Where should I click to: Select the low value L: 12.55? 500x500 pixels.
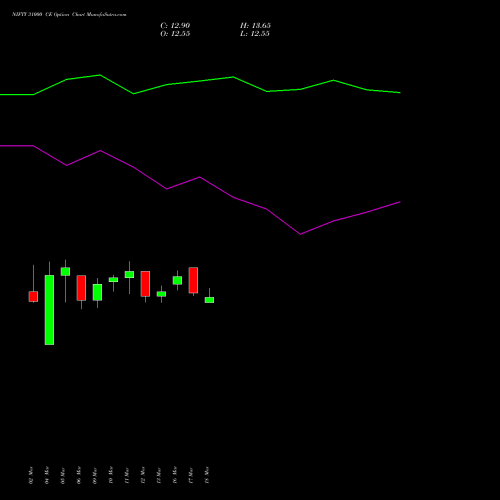point(255,34)
